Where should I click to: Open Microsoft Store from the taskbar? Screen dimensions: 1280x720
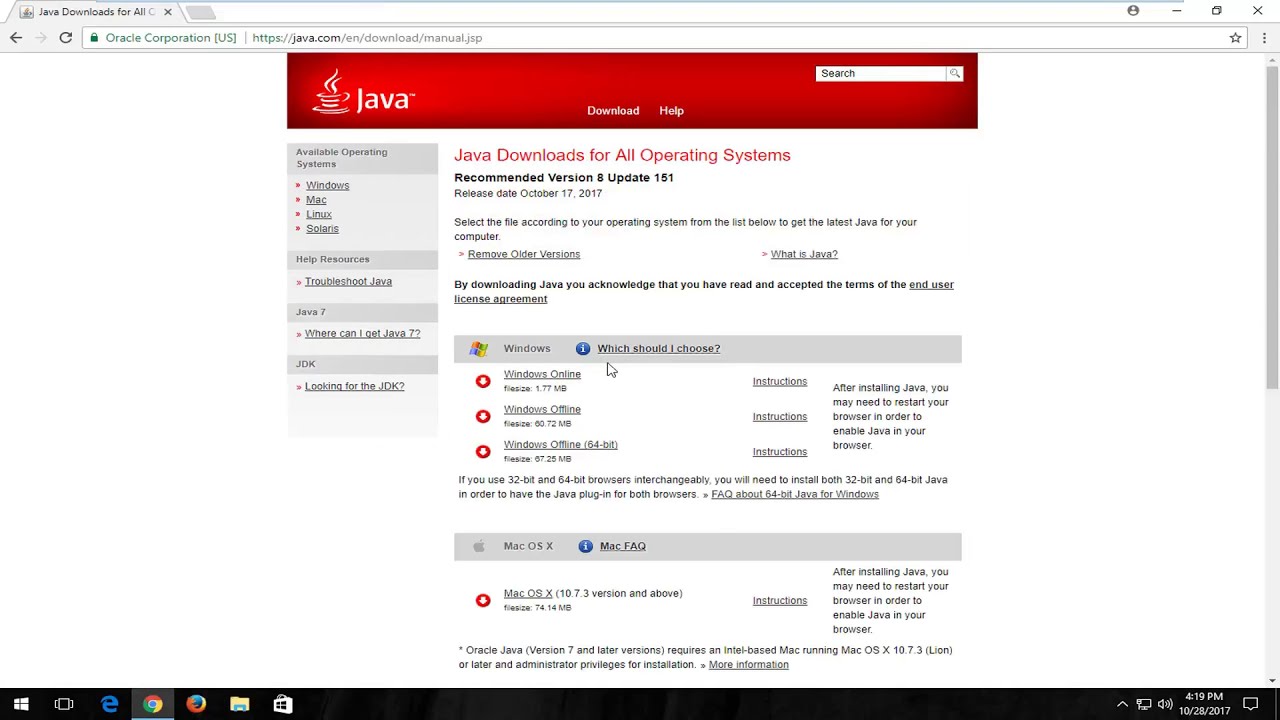point(283,704)
